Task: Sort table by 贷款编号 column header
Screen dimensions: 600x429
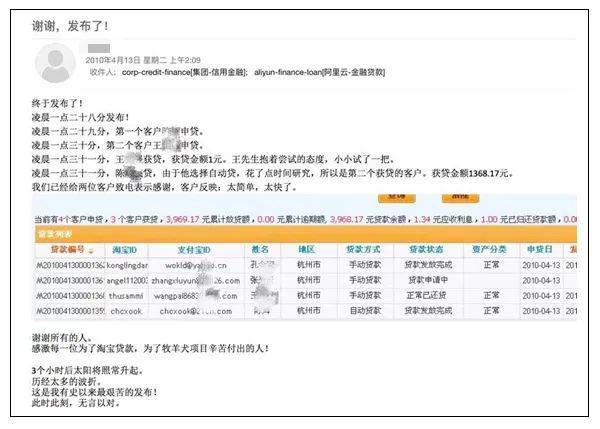Action: [68, 250]
